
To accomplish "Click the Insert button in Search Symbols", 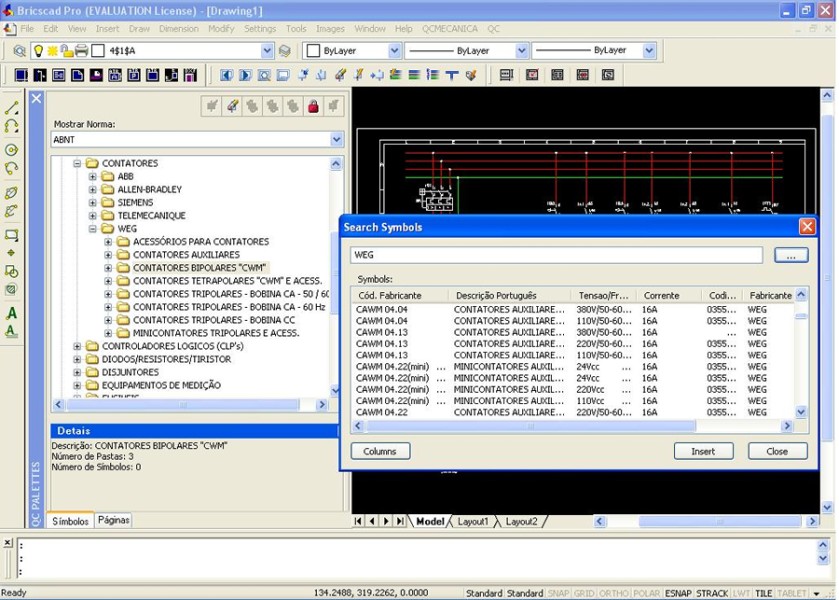I will pyautogui.click(x=703, y=451).
